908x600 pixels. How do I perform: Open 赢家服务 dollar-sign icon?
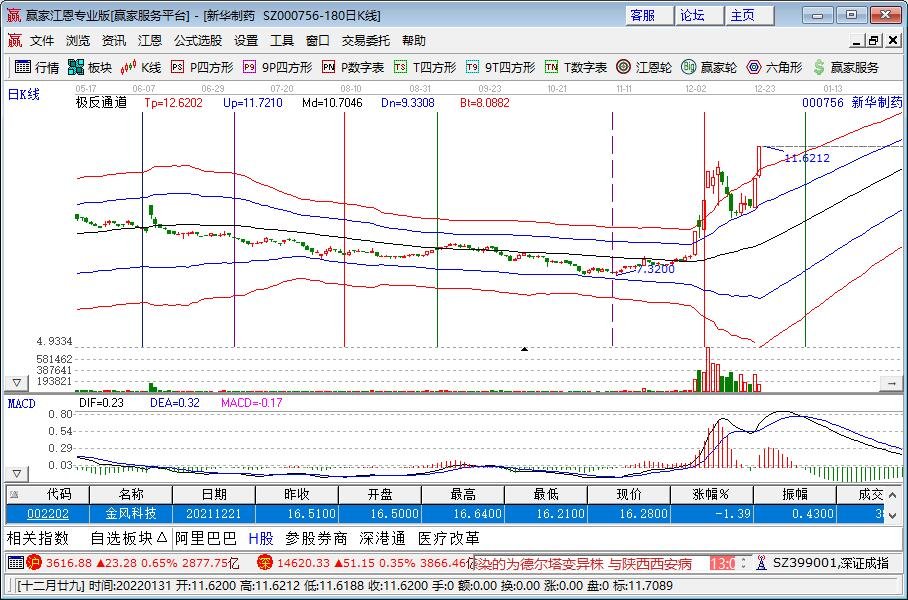[819, 67]
